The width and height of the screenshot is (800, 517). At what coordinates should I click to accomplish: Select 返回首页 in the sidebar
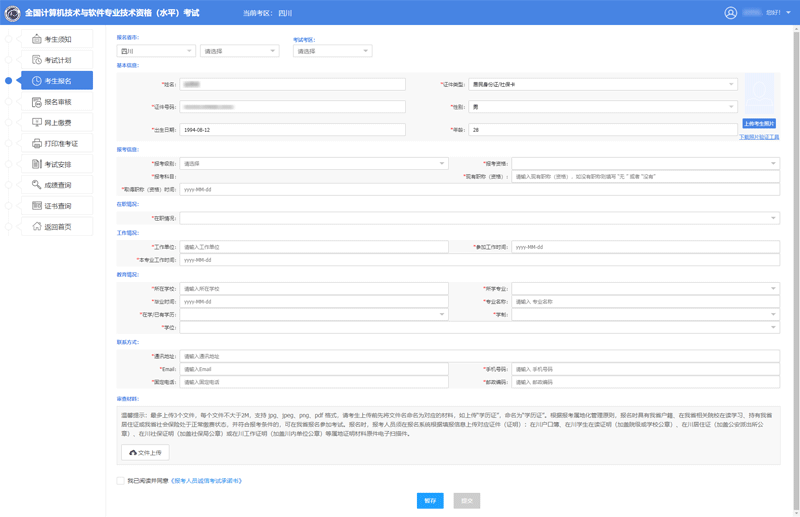tap(57, 227)
